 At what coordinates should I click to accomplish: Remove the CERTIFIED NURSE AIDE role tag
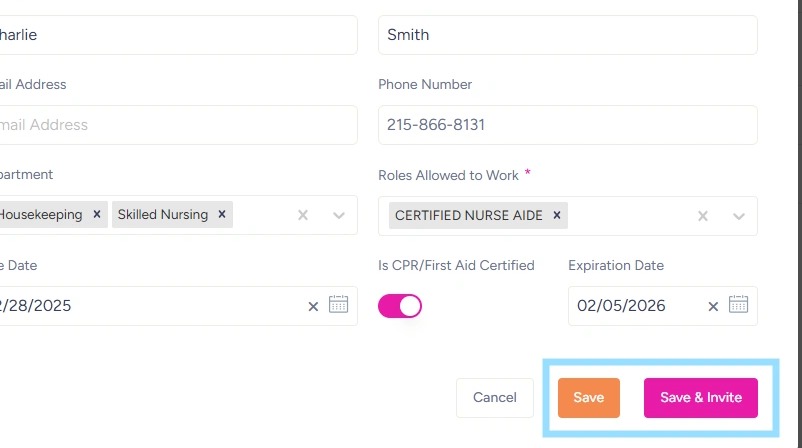557,215
